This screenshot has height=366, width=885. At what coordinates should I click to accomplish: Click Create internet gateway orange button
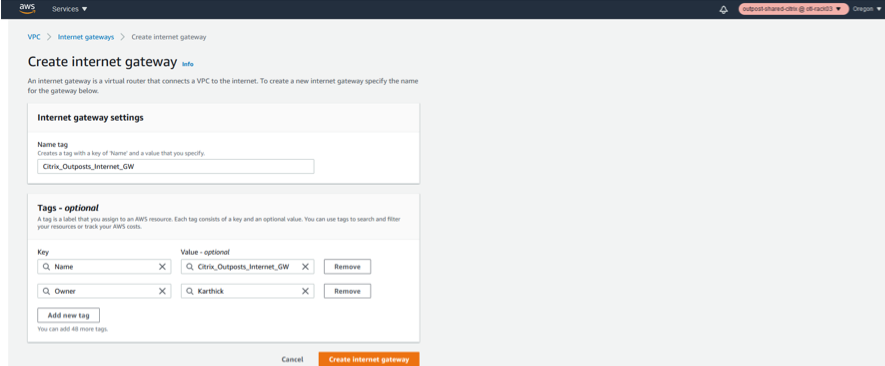[x=369, y=359]
